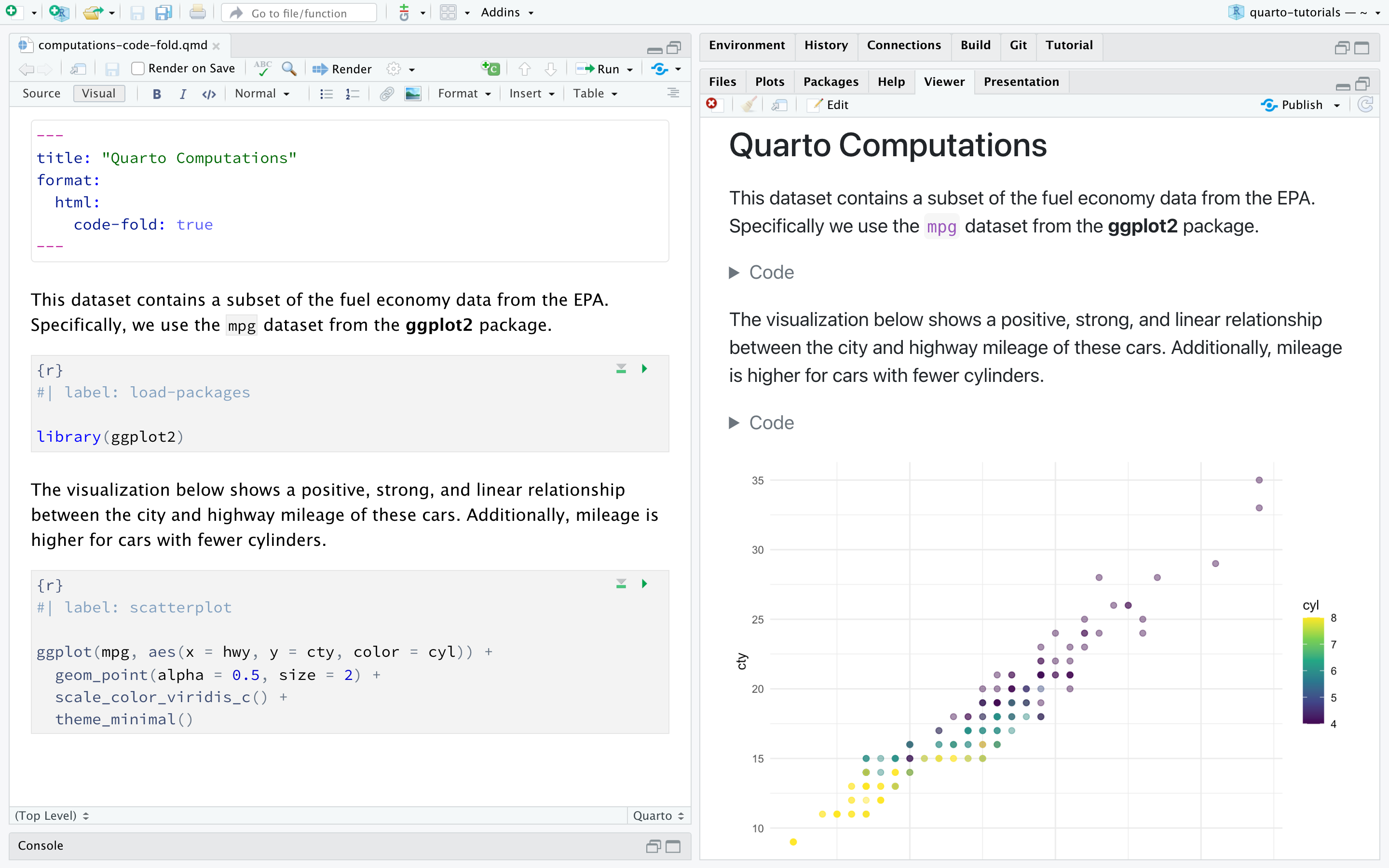Click the Console tab at bottom
The image size is (1389, 868).
tap(42, 846)
